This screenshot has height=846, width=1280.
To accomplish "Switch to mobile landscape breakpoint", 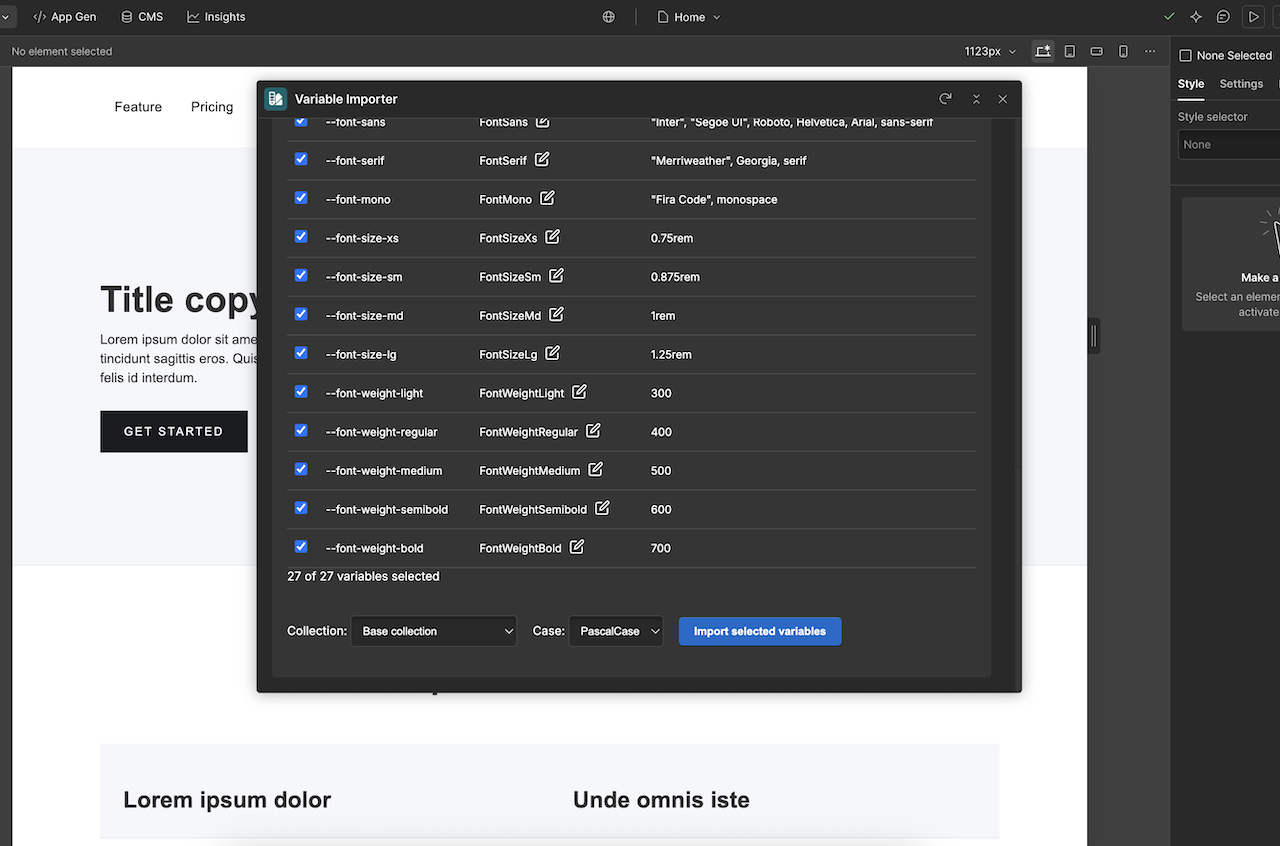I will pos(1096,51).
